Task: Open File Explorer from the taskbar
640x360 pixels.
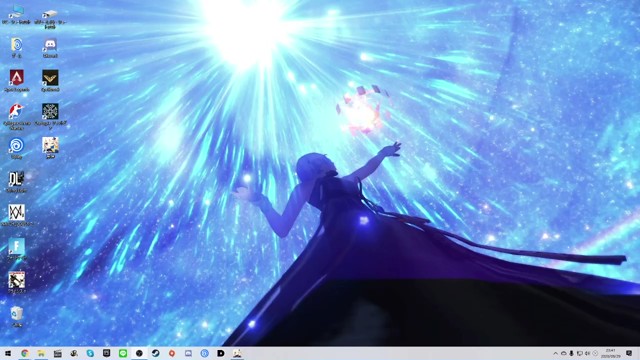Action: pyautogui.click(x=41, y=353)
